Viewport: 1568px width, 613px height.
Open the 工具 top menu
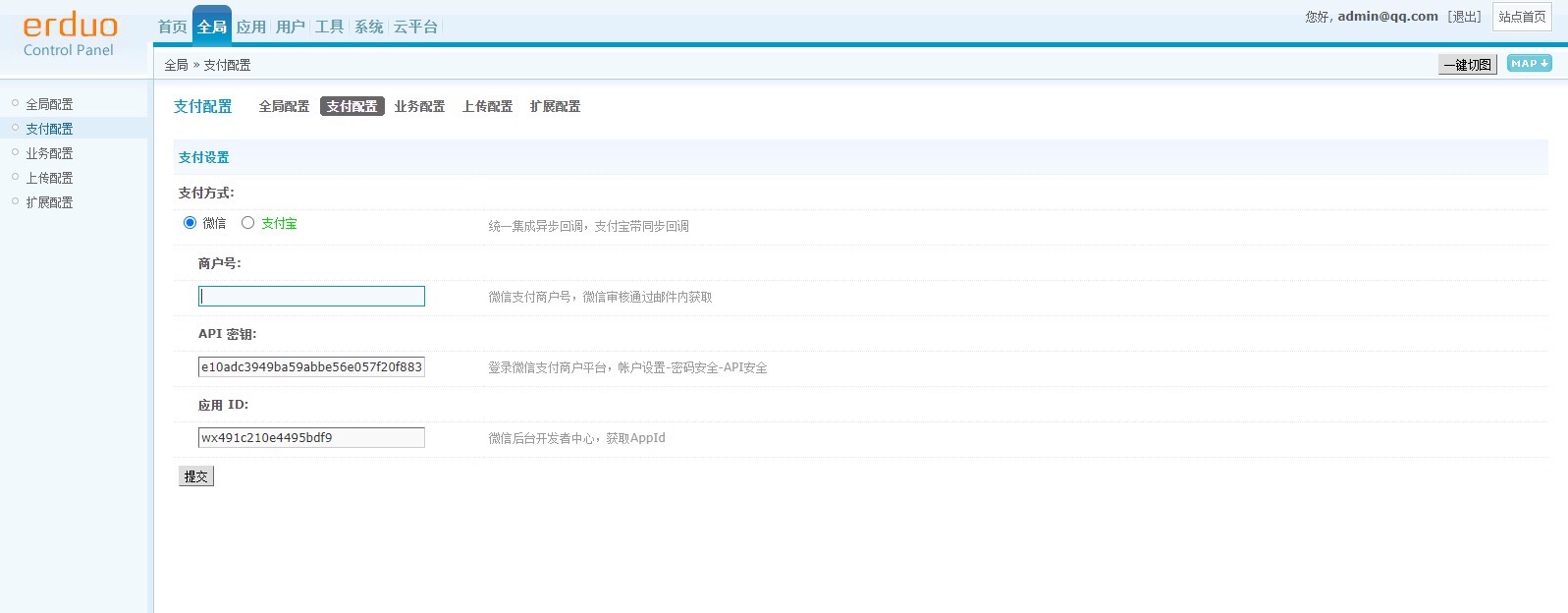click(x=330, y=27)
